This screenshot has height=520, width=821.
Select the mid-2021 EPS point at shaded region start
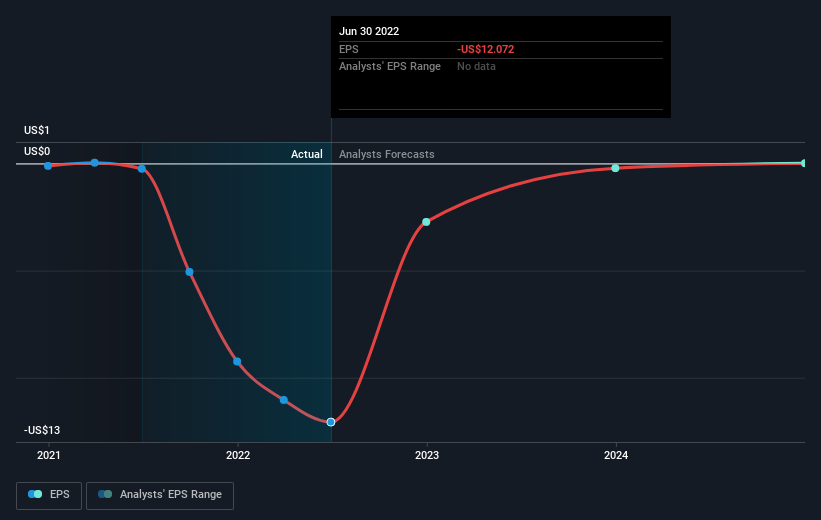pos(142,169)
